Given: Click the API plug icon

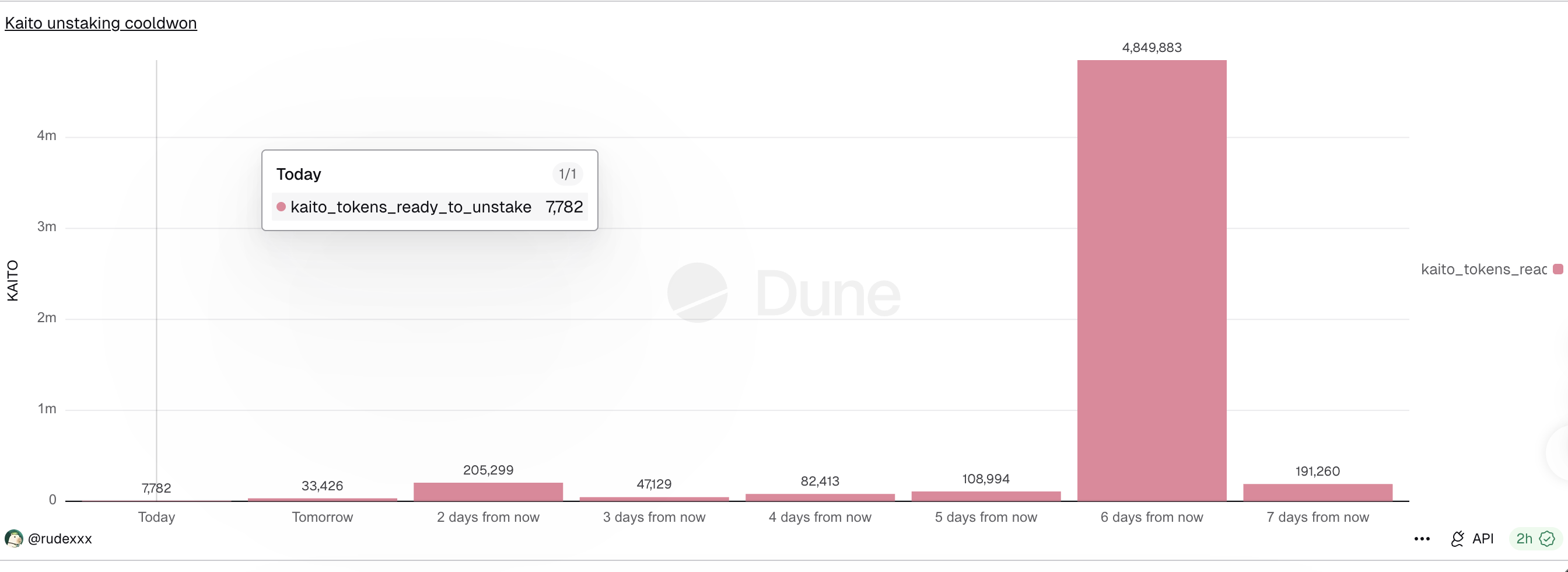Looking at the screenshot, I should pos(1457,539).
